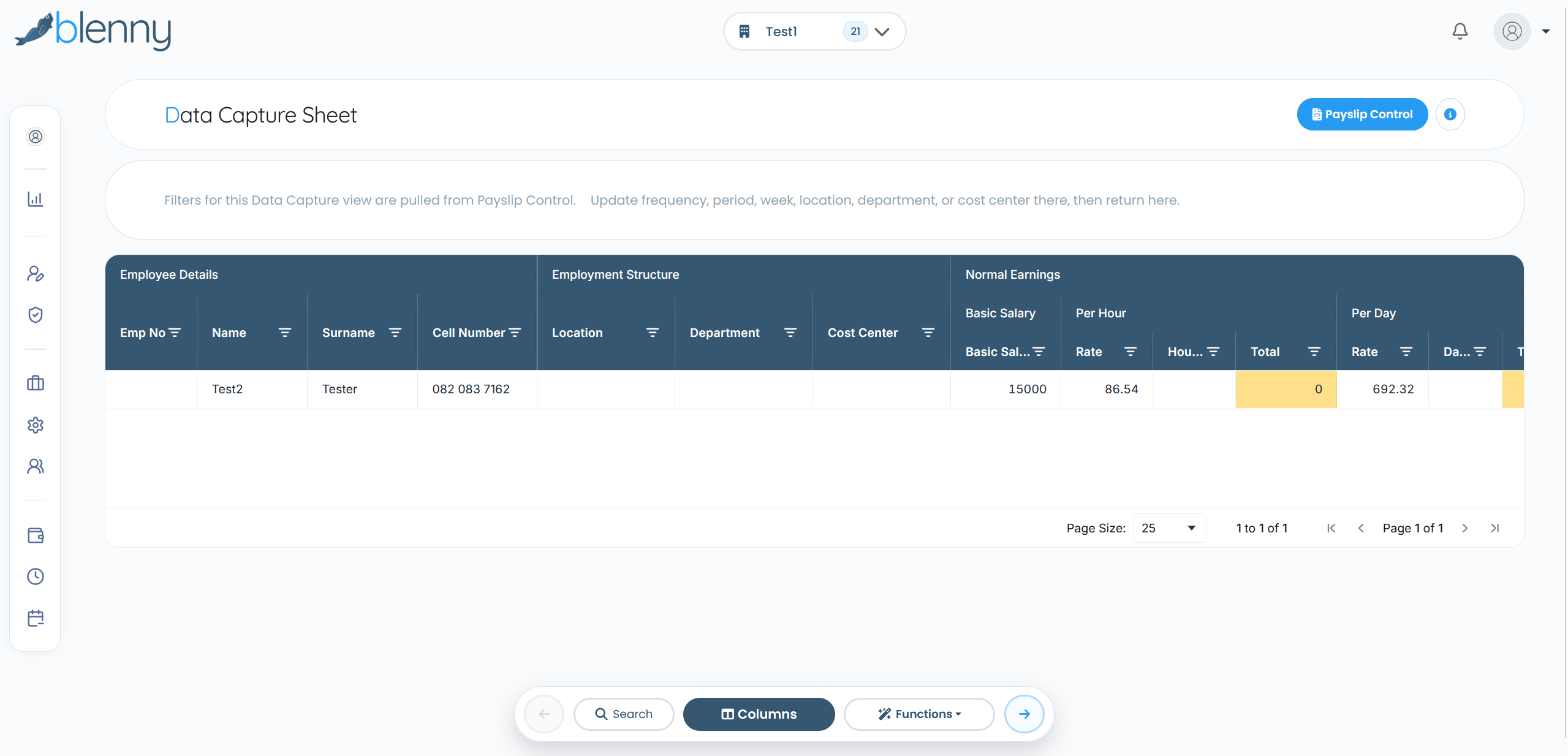
Task: Open the briefcase sidebar icon
Action: click(36, 383)
